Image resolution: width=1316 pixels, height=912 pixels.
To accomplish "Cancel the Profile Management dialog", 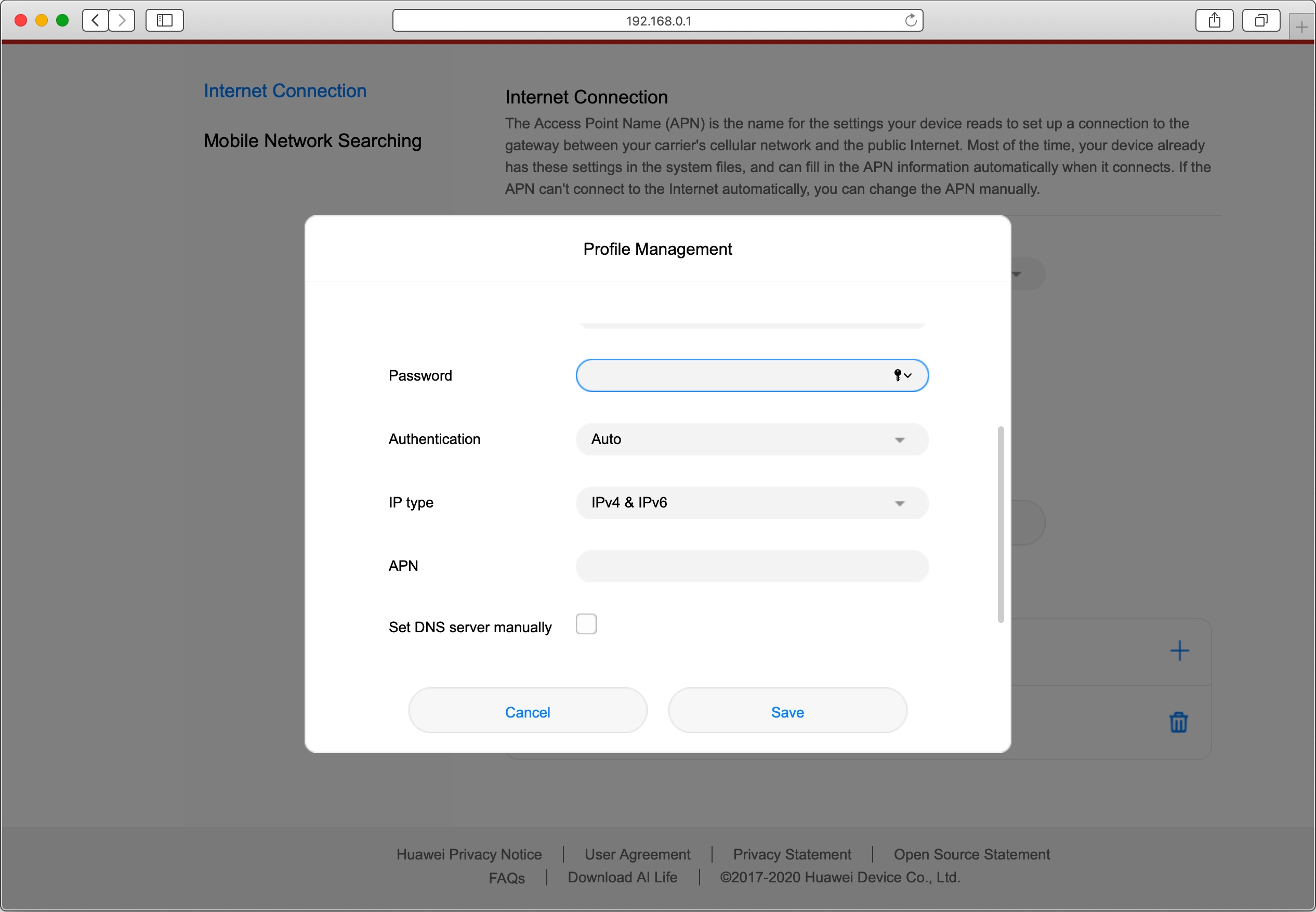I will tap(527, 711).
